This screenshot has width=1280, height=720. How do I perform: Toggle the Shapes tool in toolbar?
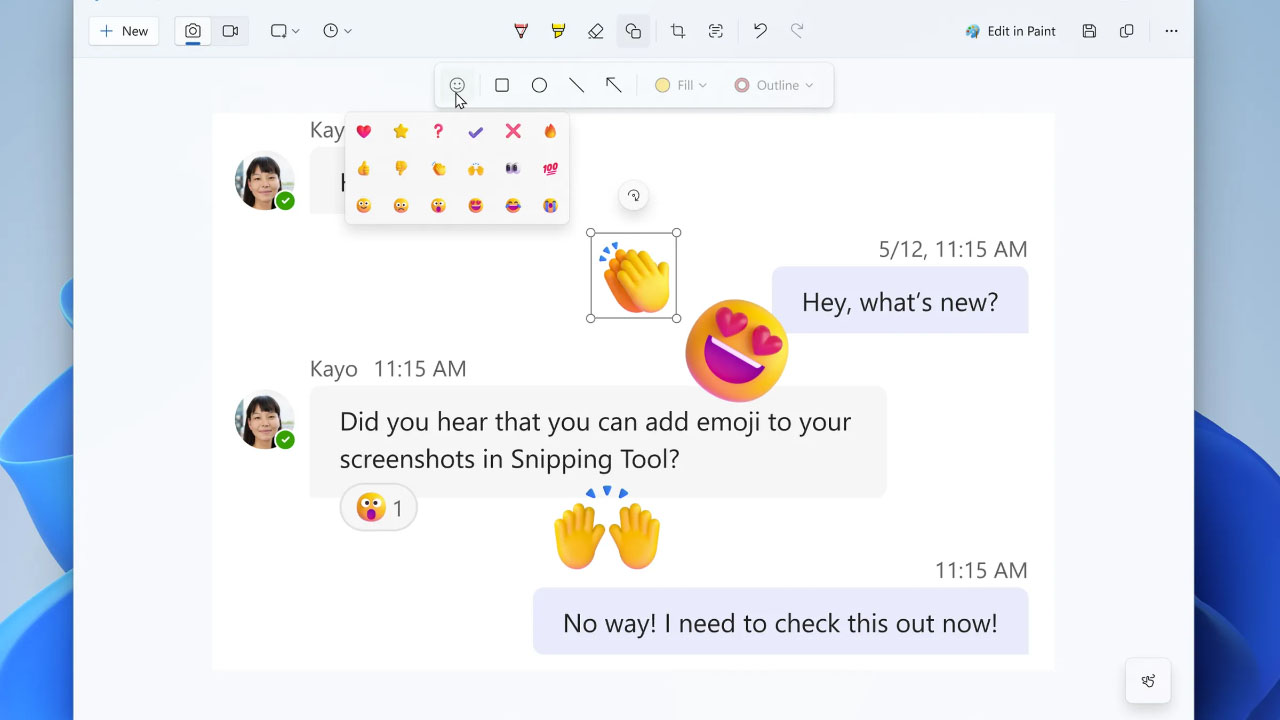(x=633, y=31)
